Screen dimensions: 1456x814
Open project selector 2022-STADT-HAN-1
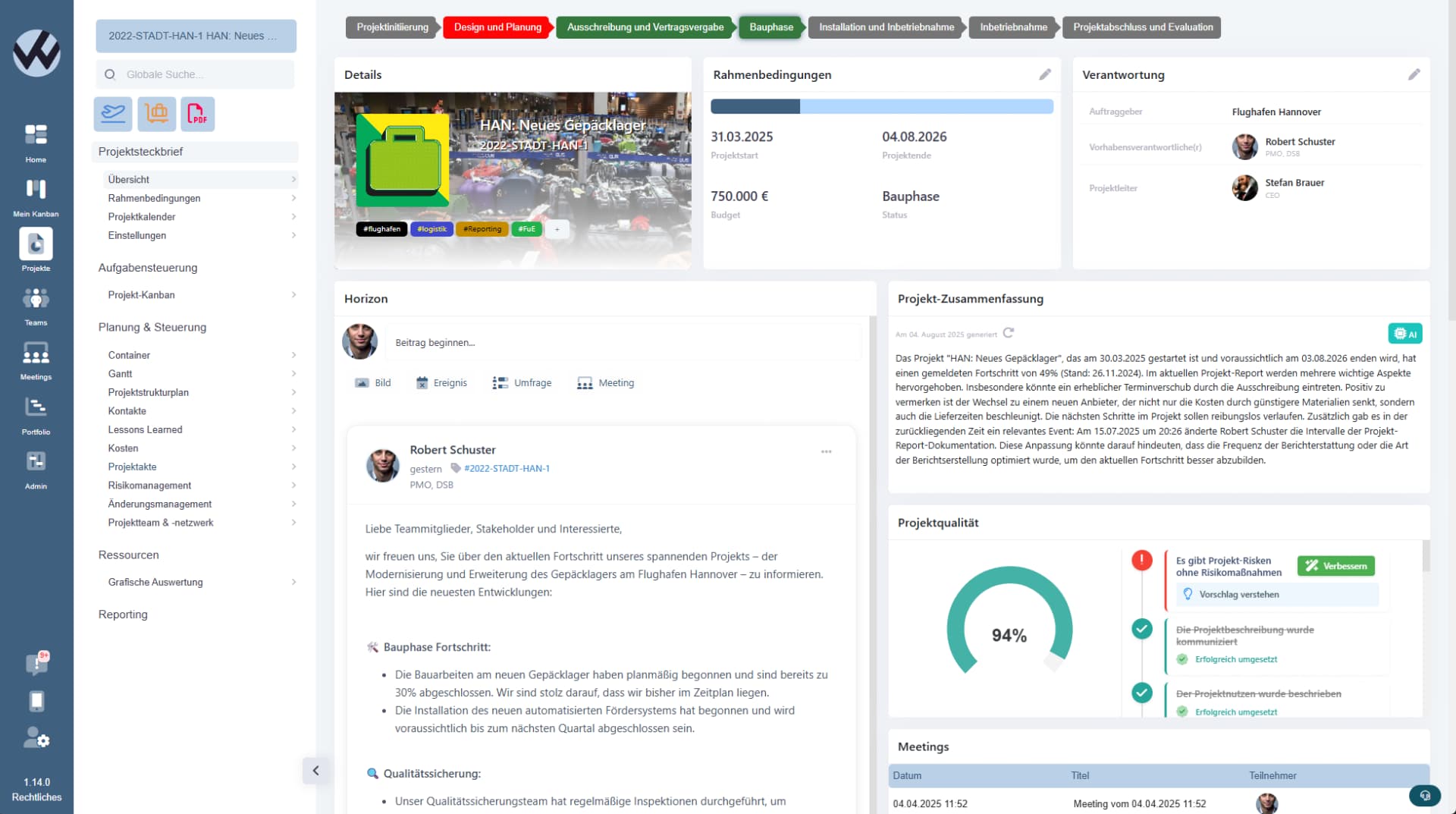coord(196,36)
